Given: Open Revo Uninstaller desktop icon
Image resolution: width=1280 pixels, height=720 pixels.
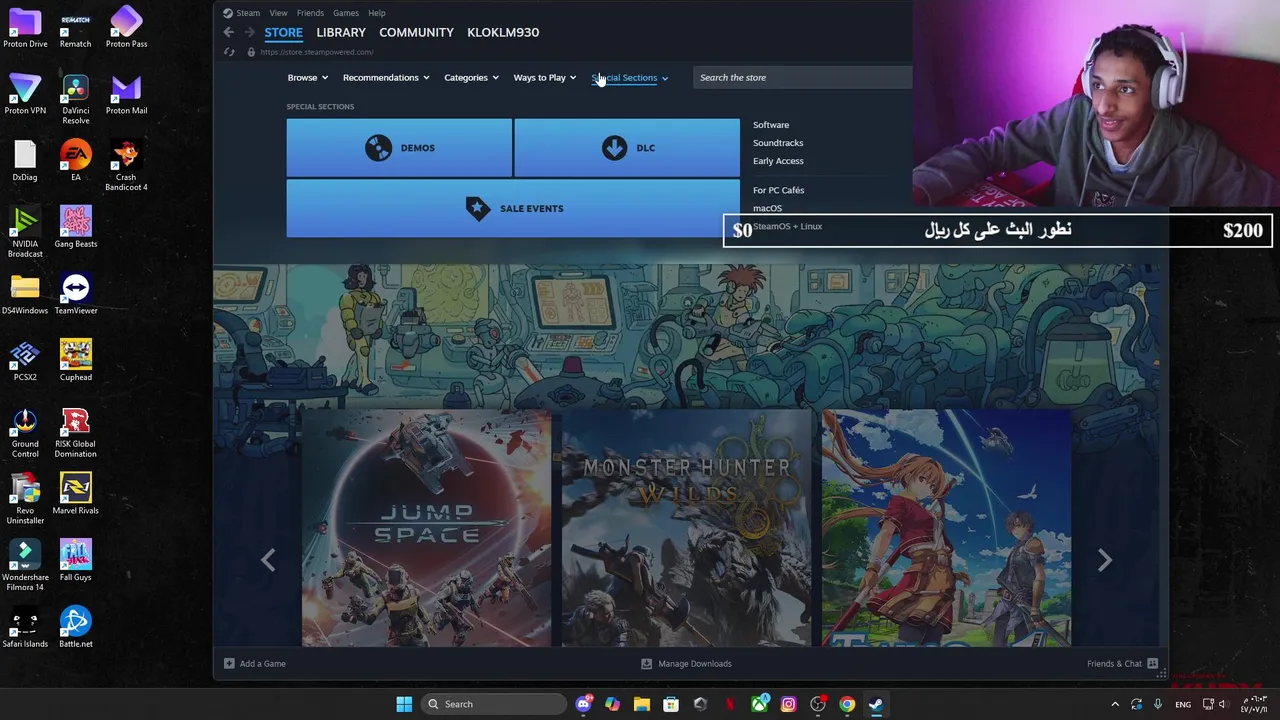Looking at the screenshot, I should pyautogui.click(x=25, y=499).
